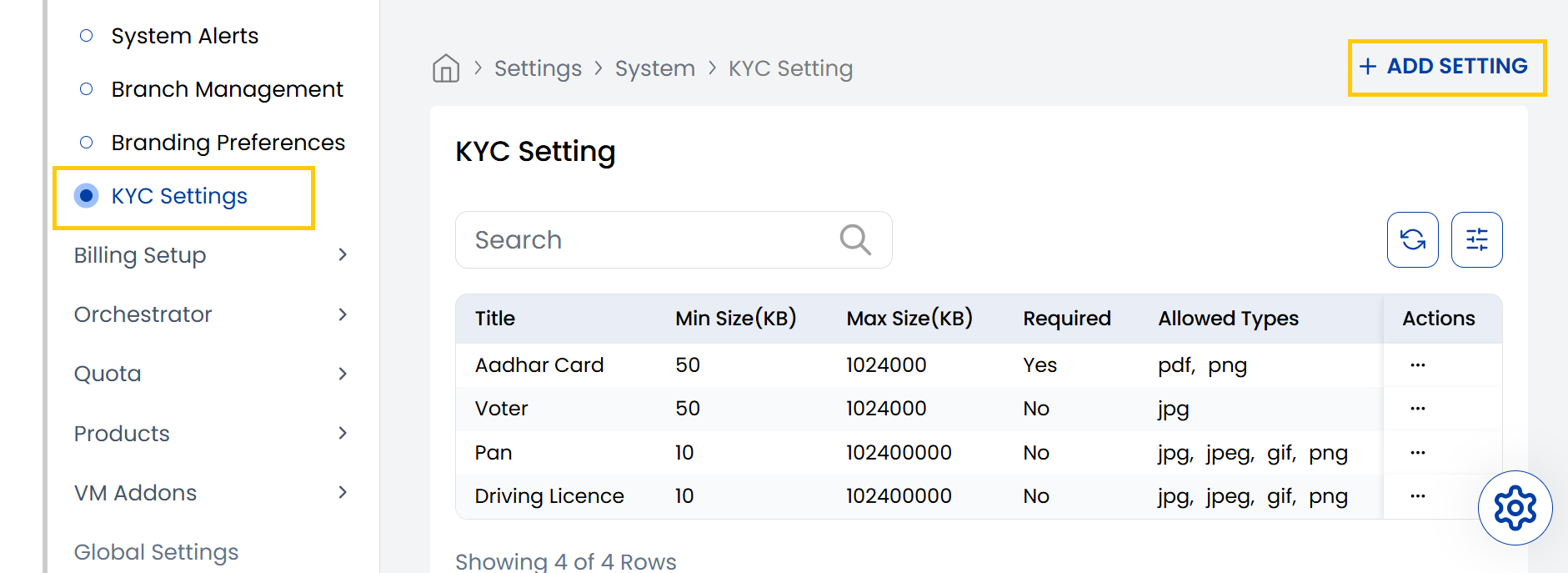Screen dimensions: 1568x573
Task: Click the search magnifier icon
Action: (855, 240)
